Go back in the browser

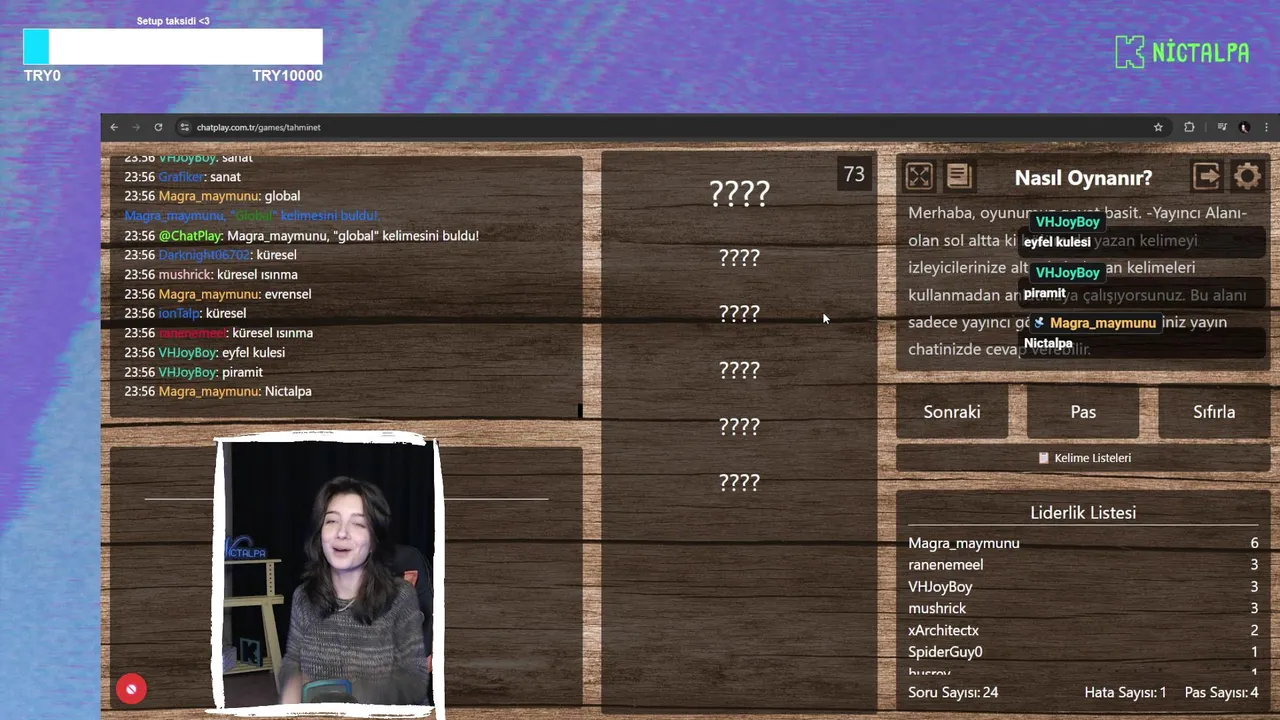(x=114, y=127)
